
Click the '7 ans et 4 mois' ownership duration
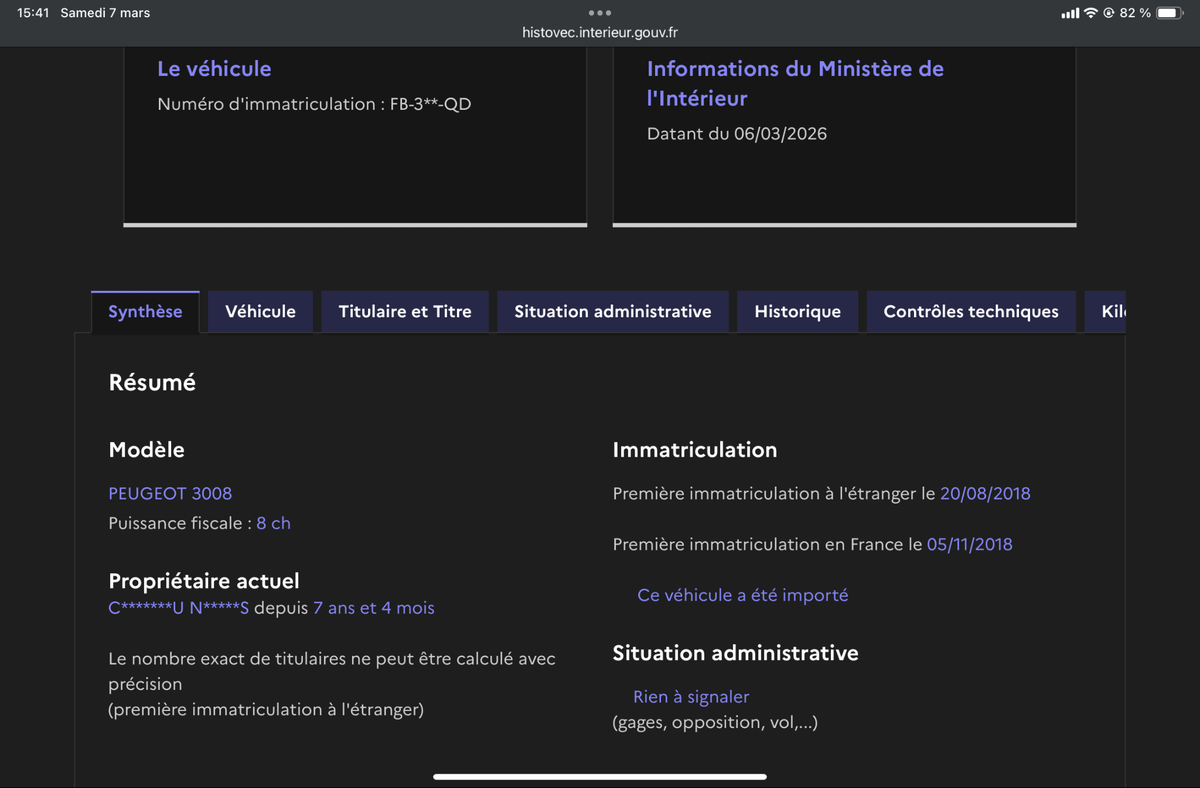[373, 608]
